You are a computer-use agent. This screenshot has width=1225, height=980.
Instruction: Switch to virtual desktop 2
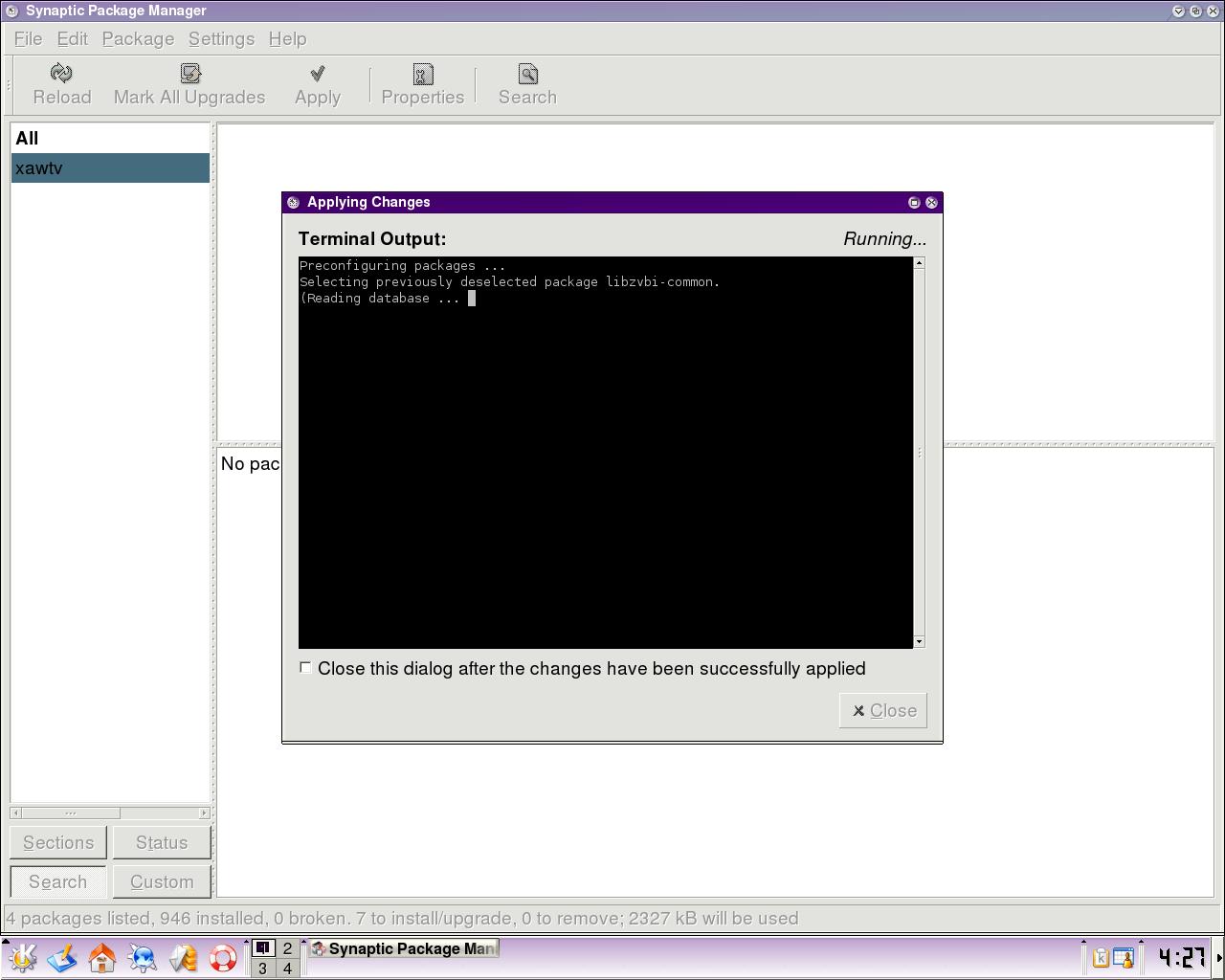(x=287, y=948)
